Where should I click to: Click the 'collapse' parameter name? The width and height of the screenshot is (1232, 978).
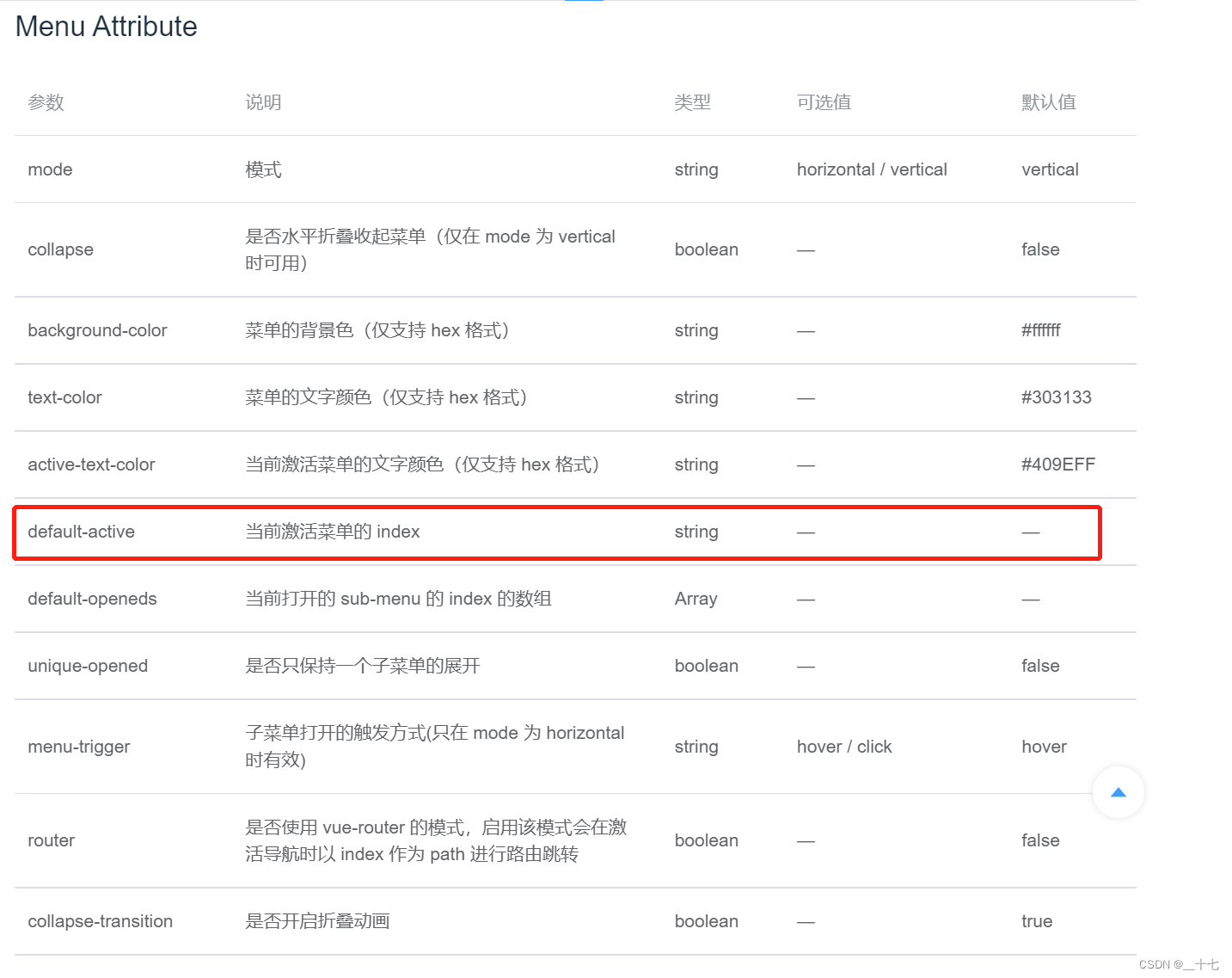coord(60,249)
